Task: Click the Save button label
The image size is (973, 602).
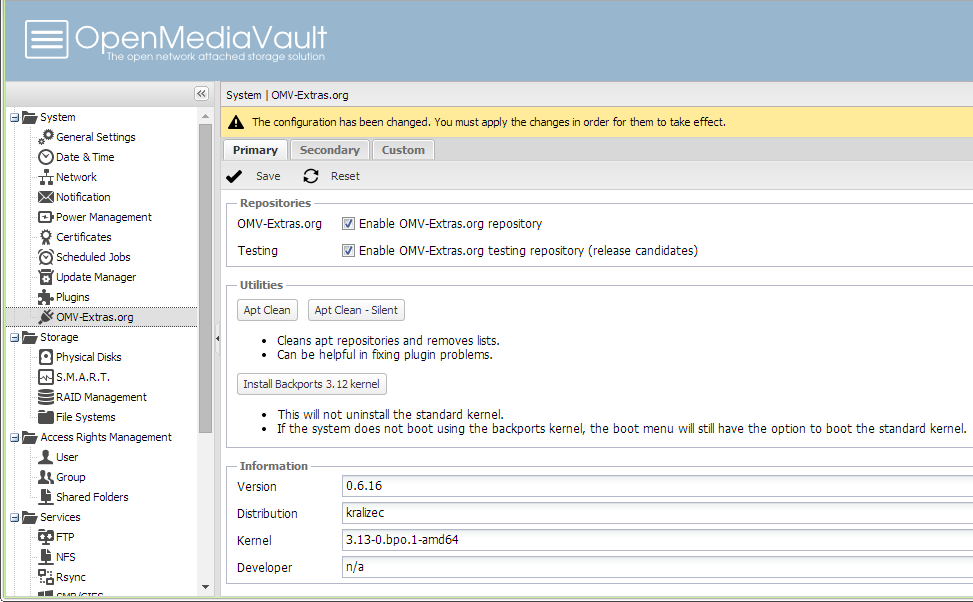Action: click(268, 176)
